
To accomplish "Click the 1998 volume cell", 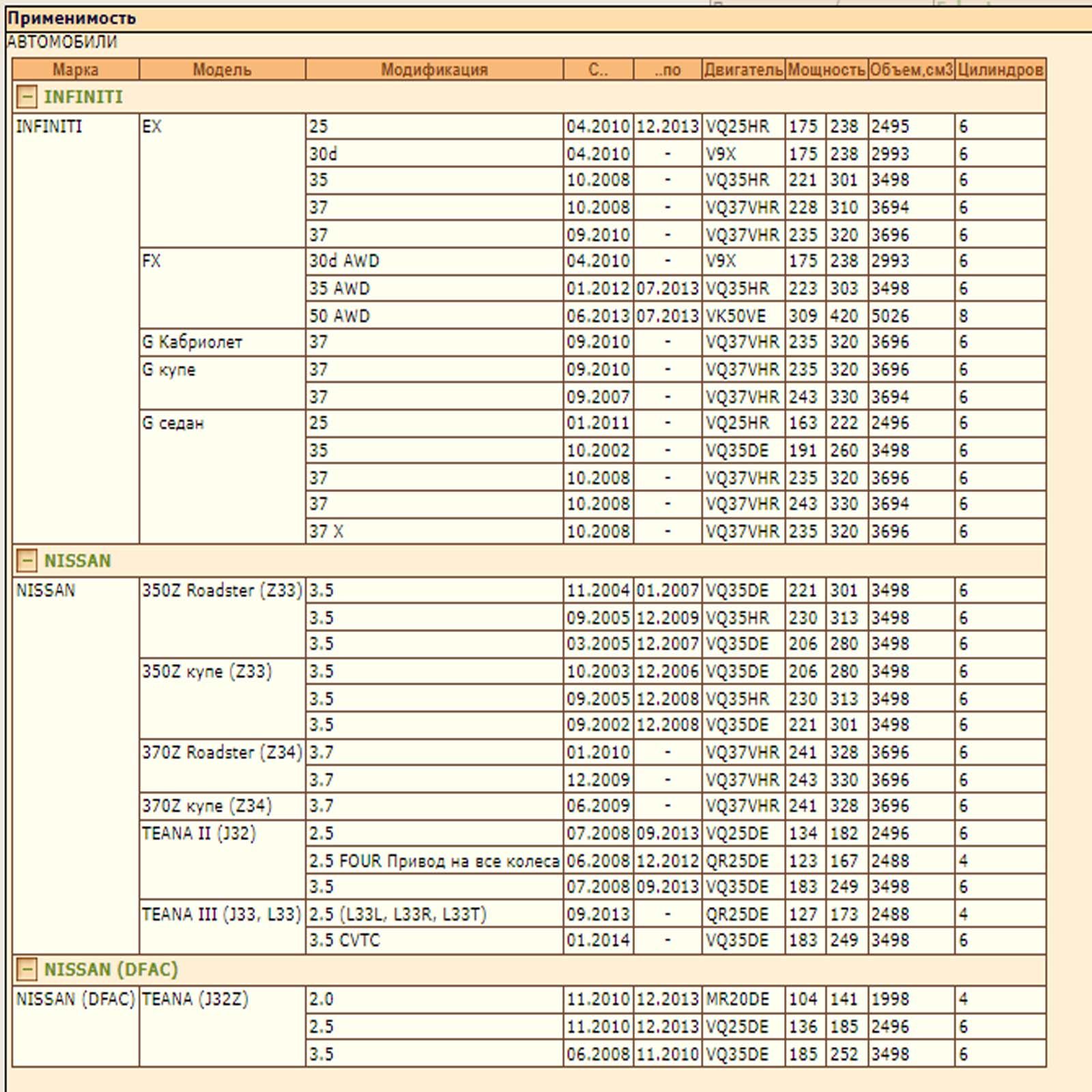I will (911, 999).
